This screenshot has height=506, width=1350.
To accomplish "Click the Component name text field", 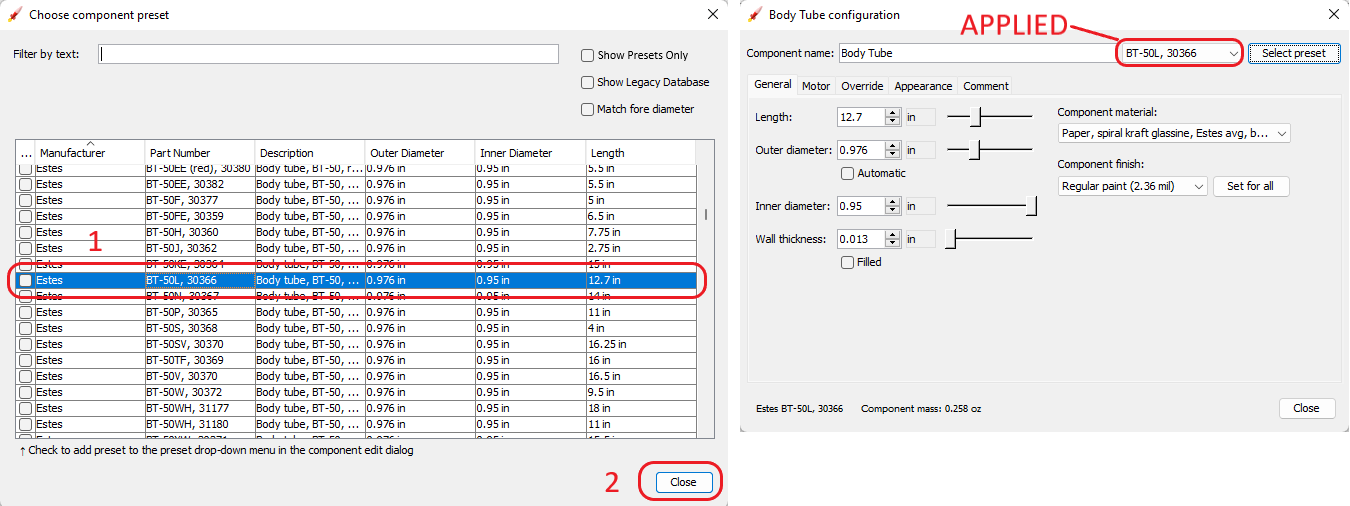I will tap(975, 53).
